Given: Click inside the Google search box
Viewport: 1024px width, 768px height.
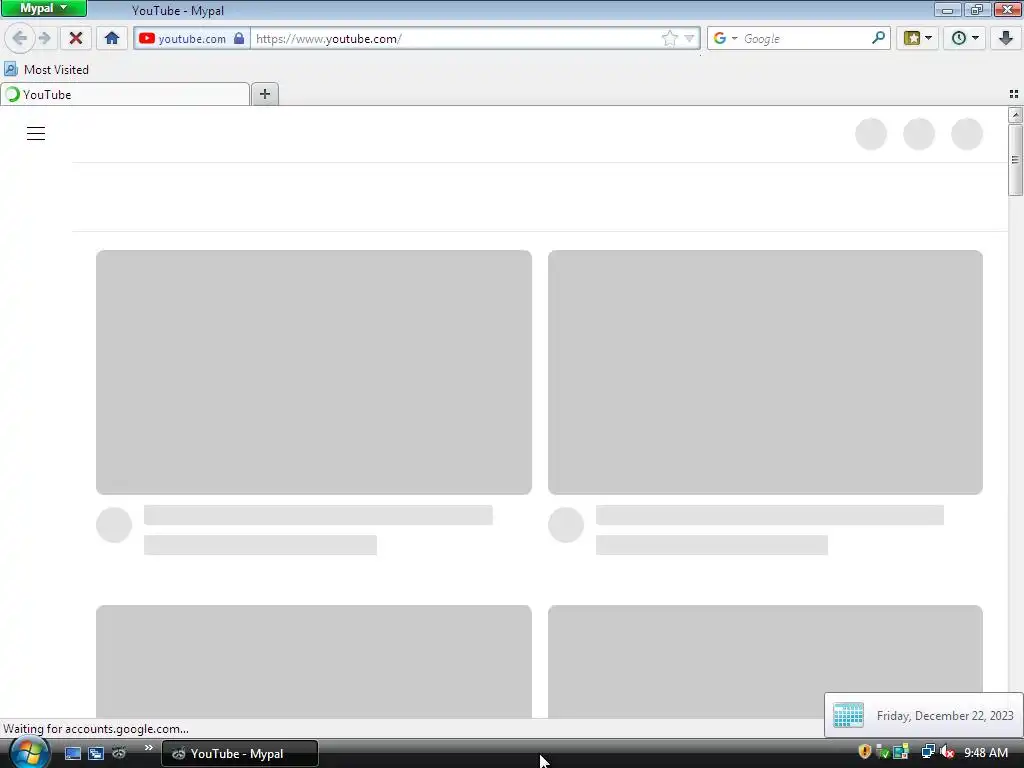Looking at the screenshot, I should [x=805, y=39].
